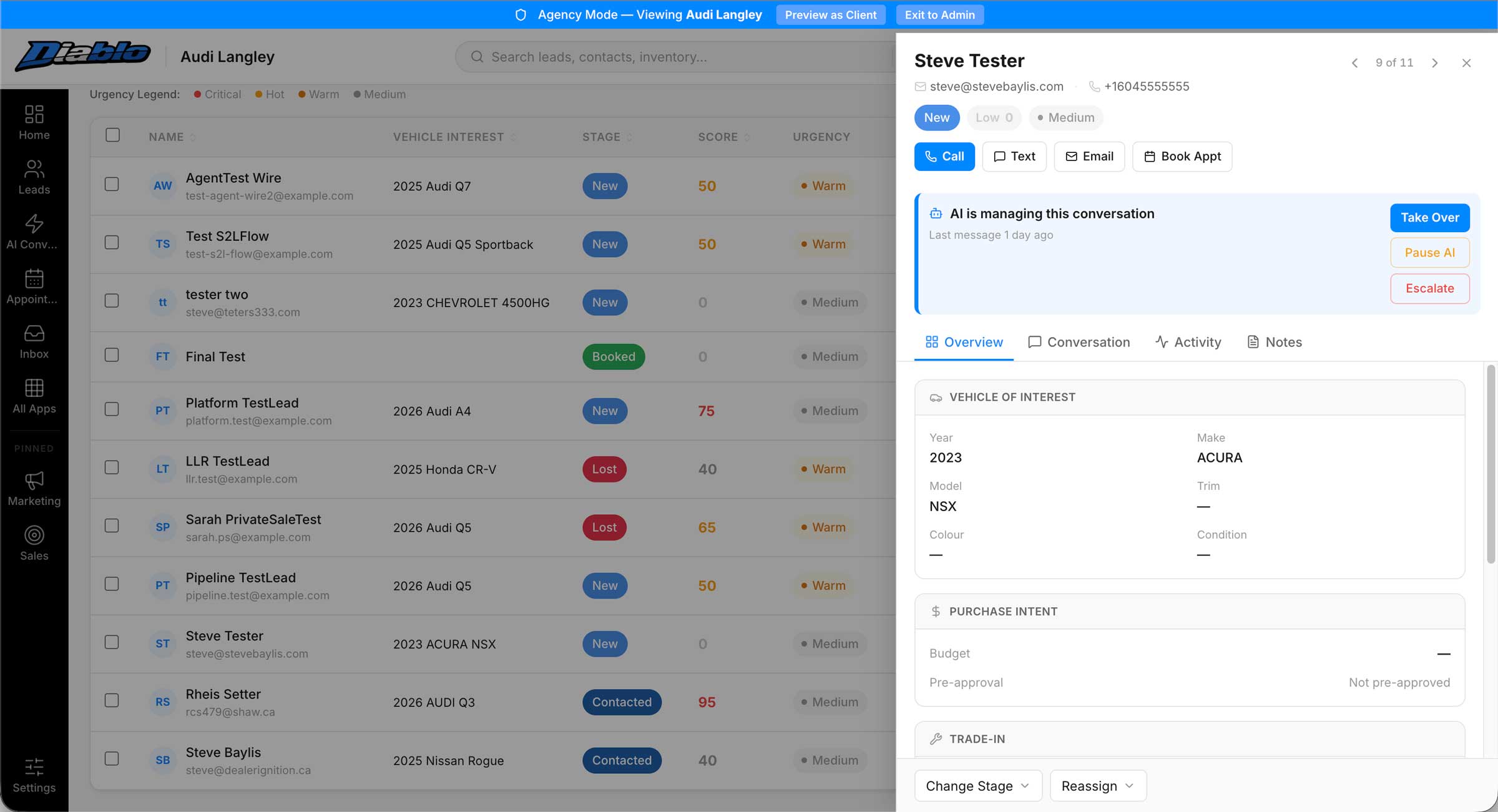This screenshot has height=812, width=1498.
Task: Sort leads by the Score column
Action: (724, 137)
